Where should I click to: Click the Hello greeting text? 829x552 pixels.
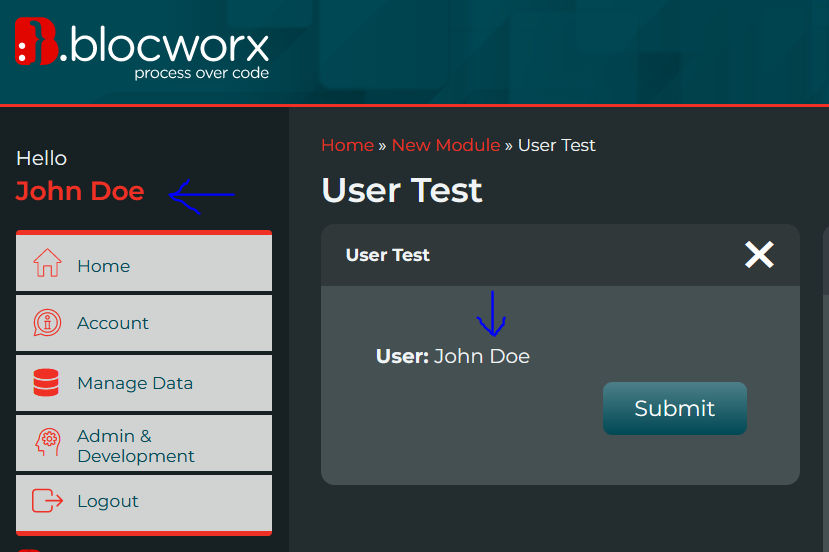click(42, 158)
